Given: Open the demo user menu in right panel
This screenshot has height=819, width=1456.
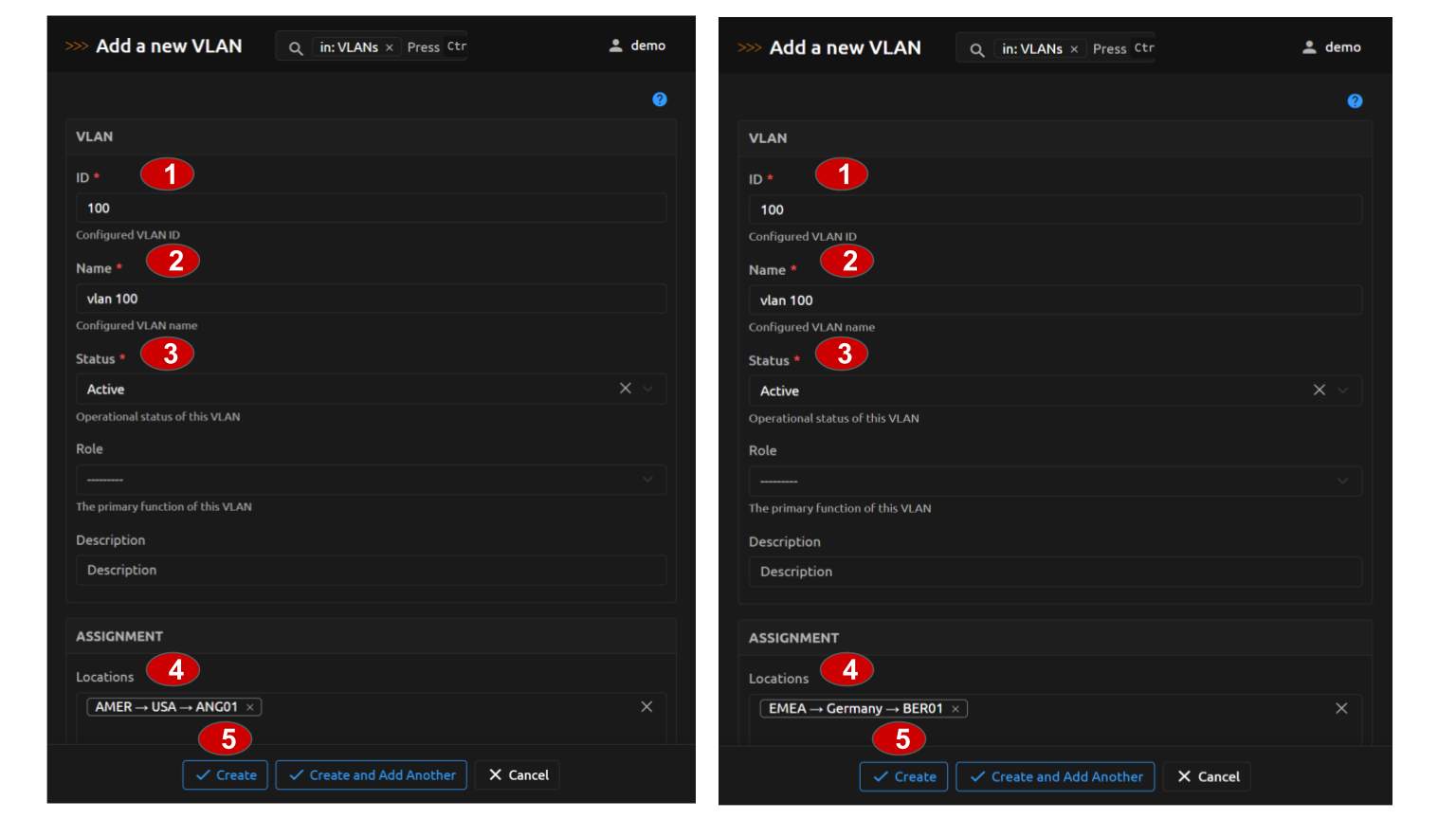Looking at the screenshot, I should pyautogui.click(x=1332, y=47).
